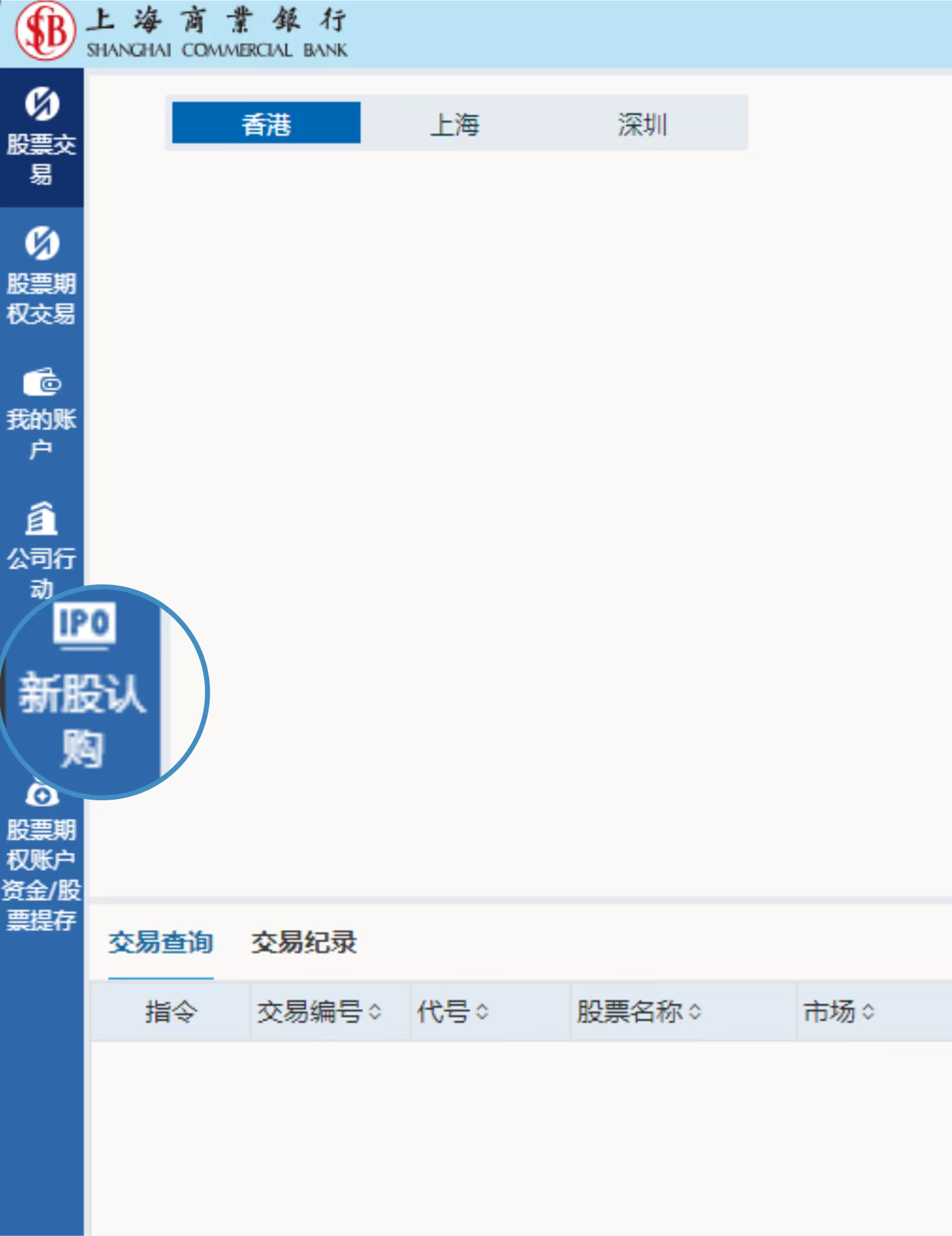This screenshot has height=1236, width=952.
Task: Open the 公司行动 building icon
Action: tap(41, 518)
